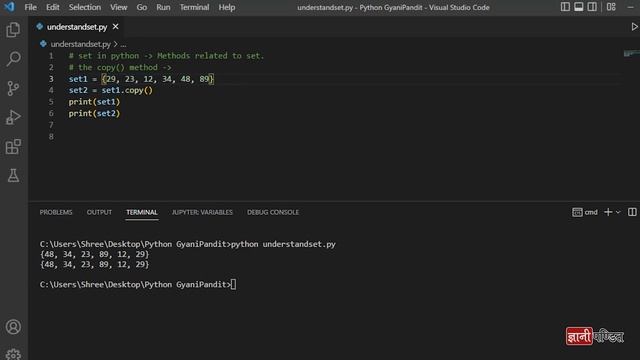Open the Explorer view in activity bar
This screenshot has width=640, height=360.
[13, 30]
